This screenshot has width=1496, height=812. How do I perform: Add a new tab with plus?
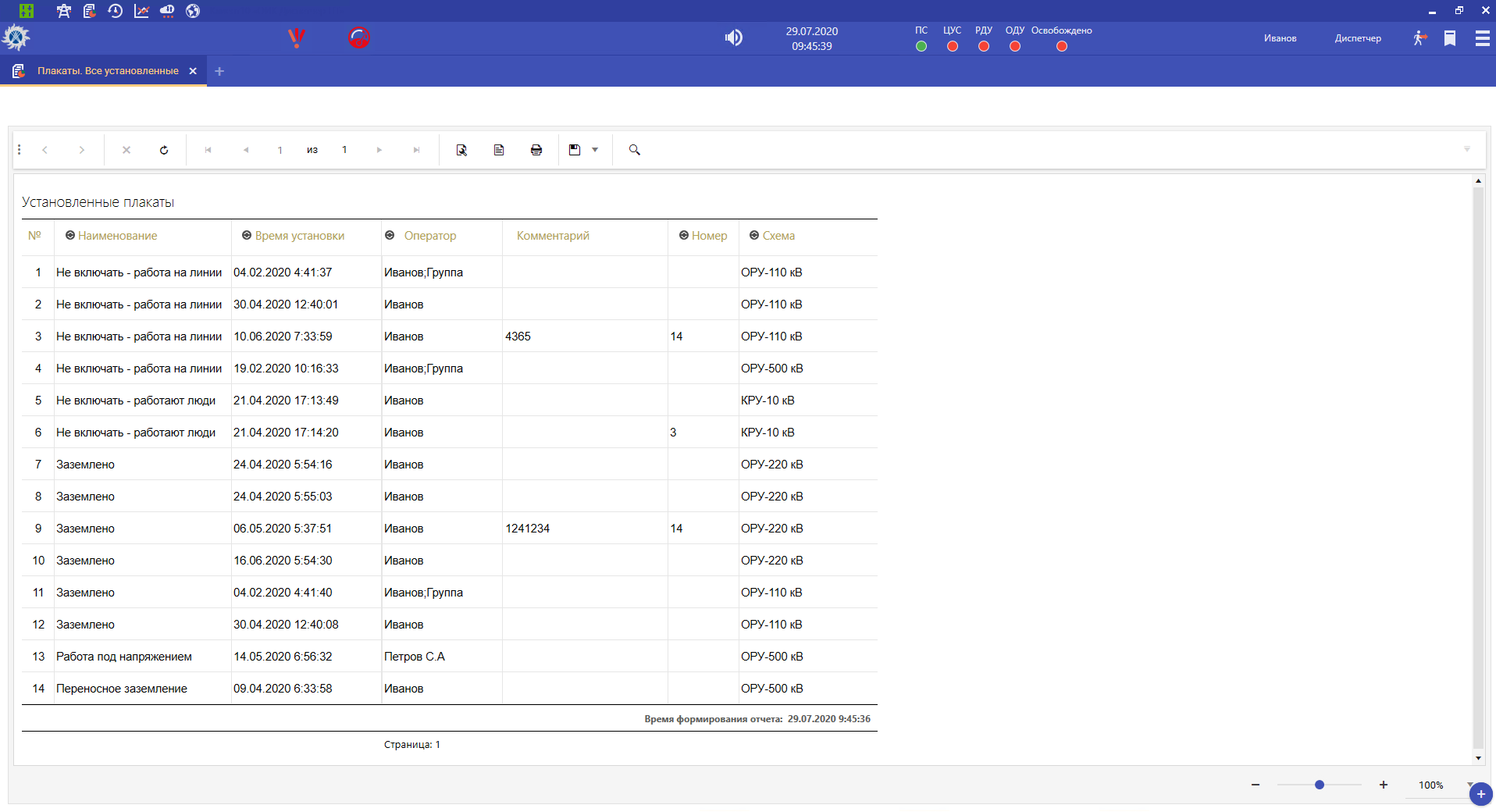219,71
